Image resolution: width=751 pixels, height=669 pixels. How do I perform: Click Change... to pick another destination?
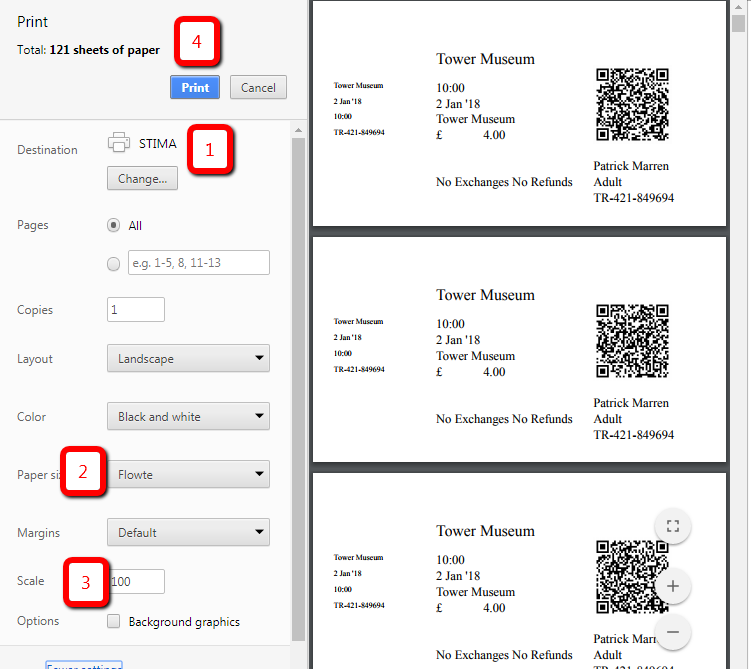pos(142,179)
